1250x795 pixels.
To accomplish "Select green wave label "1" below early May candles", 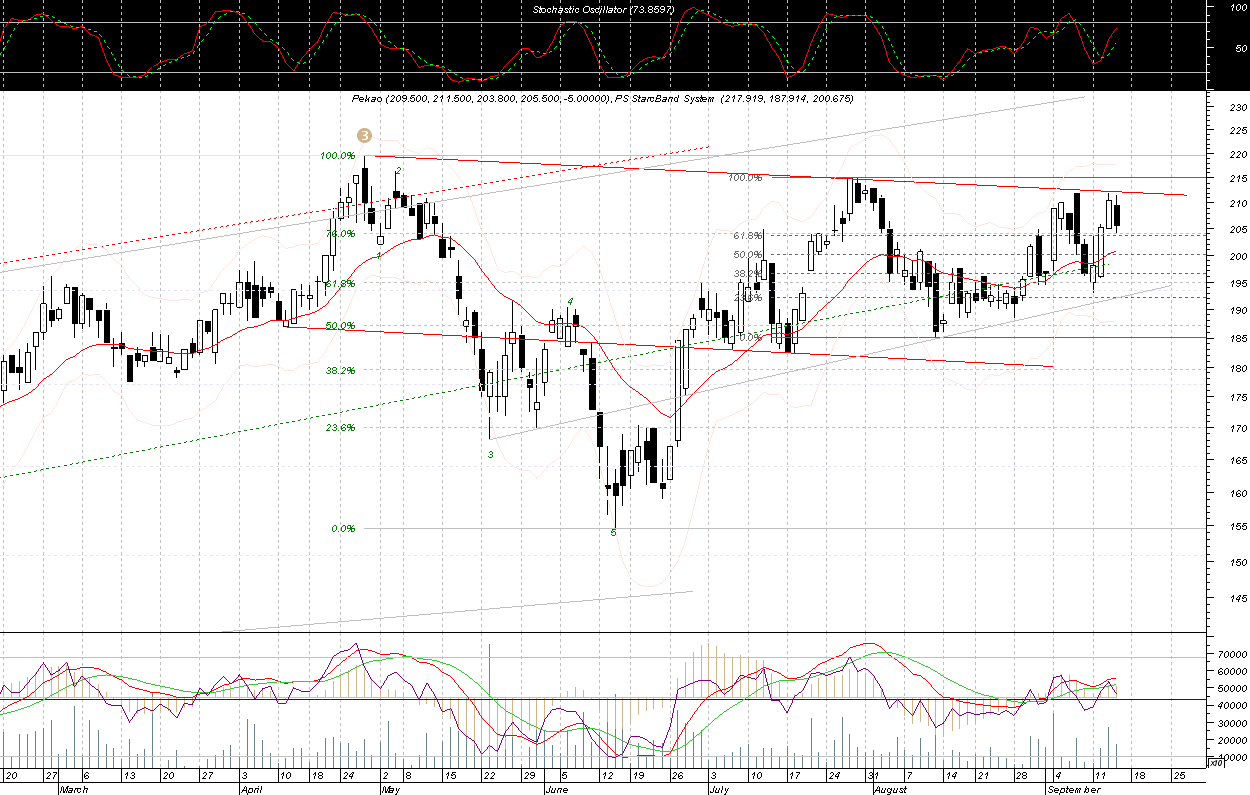I will pyautogui.click(x=379, y=257).
